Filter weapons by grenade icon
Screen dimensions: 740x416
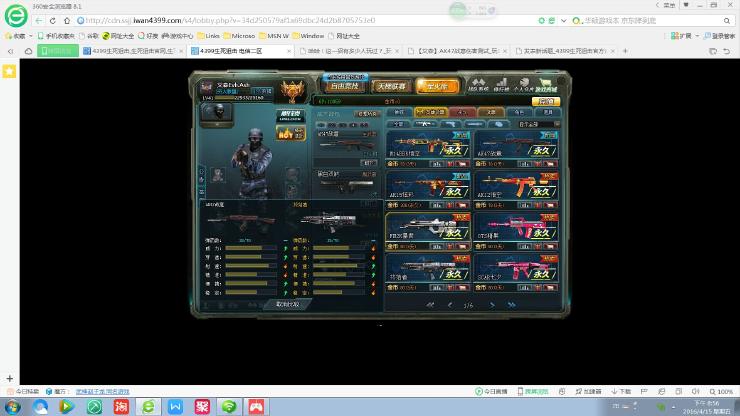tap(499, 124)
